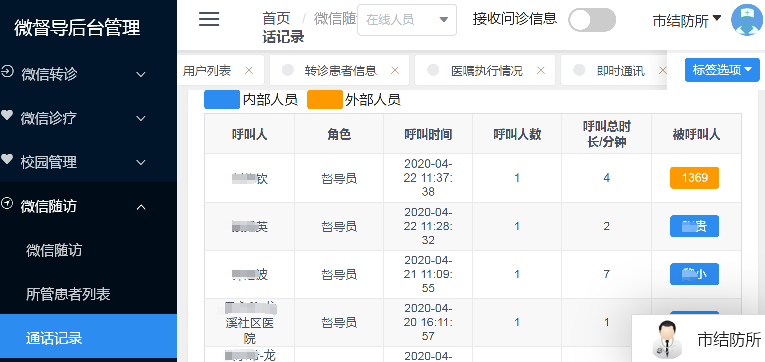Open the 在线人员 dropdown

[407, 20]
